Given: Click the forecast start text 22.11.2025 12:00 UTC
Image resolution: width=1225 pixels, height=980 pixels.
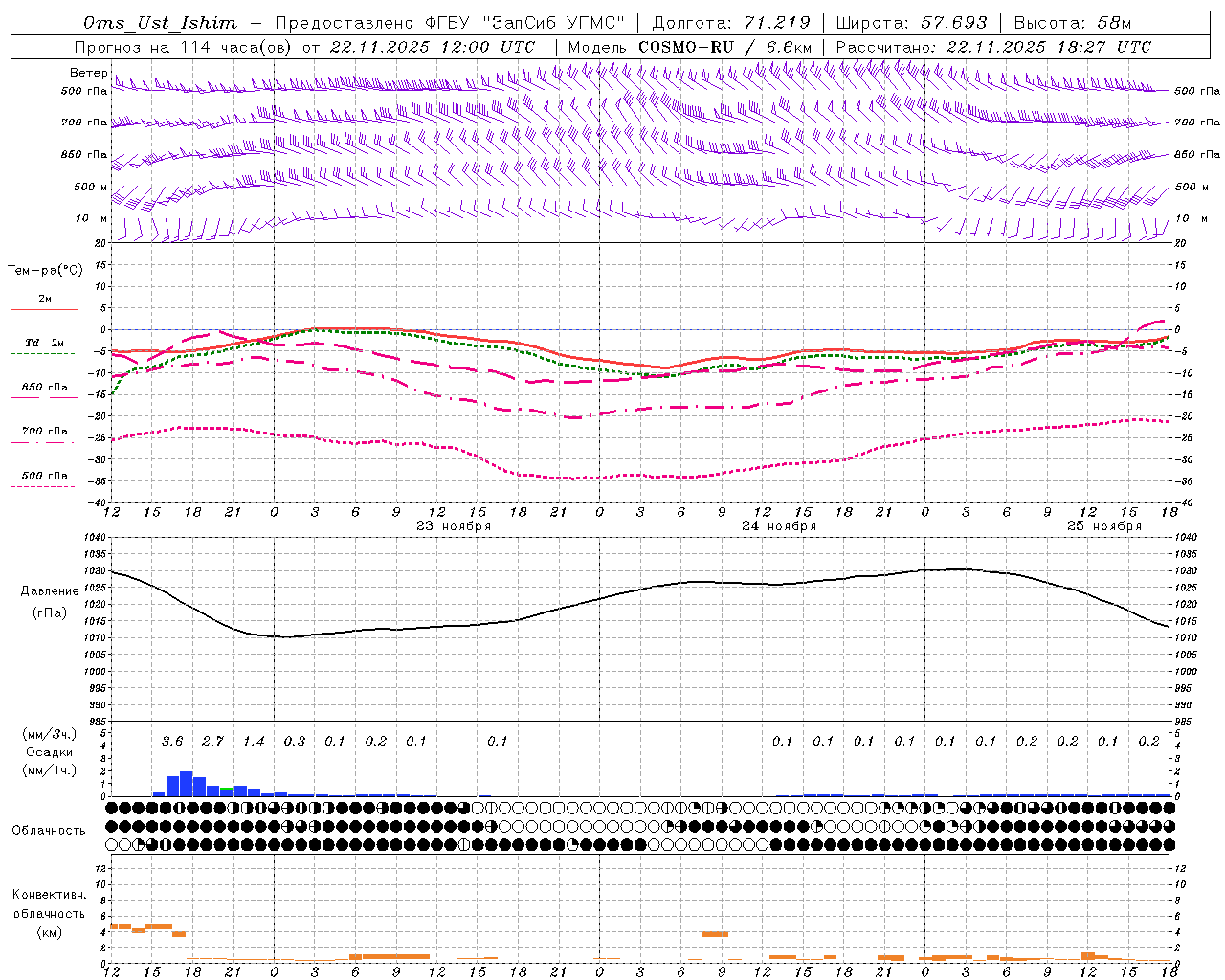Looking at the screenshot, I should pyautogui.click(x=433, y=47).
